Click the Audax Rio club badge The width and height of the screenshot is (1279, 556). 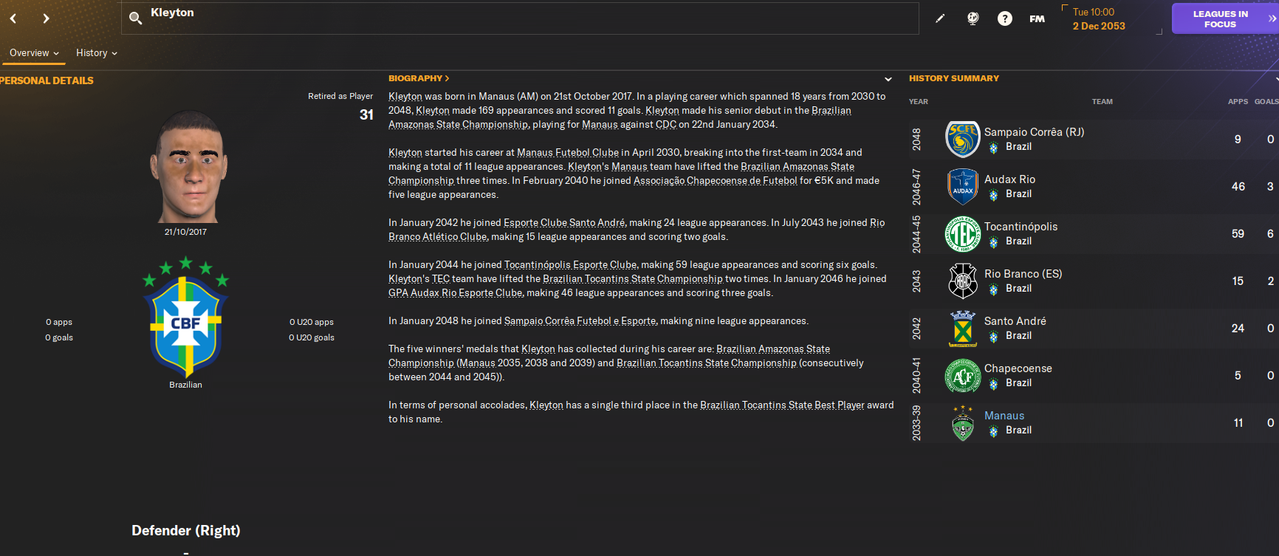pos(963,186)
